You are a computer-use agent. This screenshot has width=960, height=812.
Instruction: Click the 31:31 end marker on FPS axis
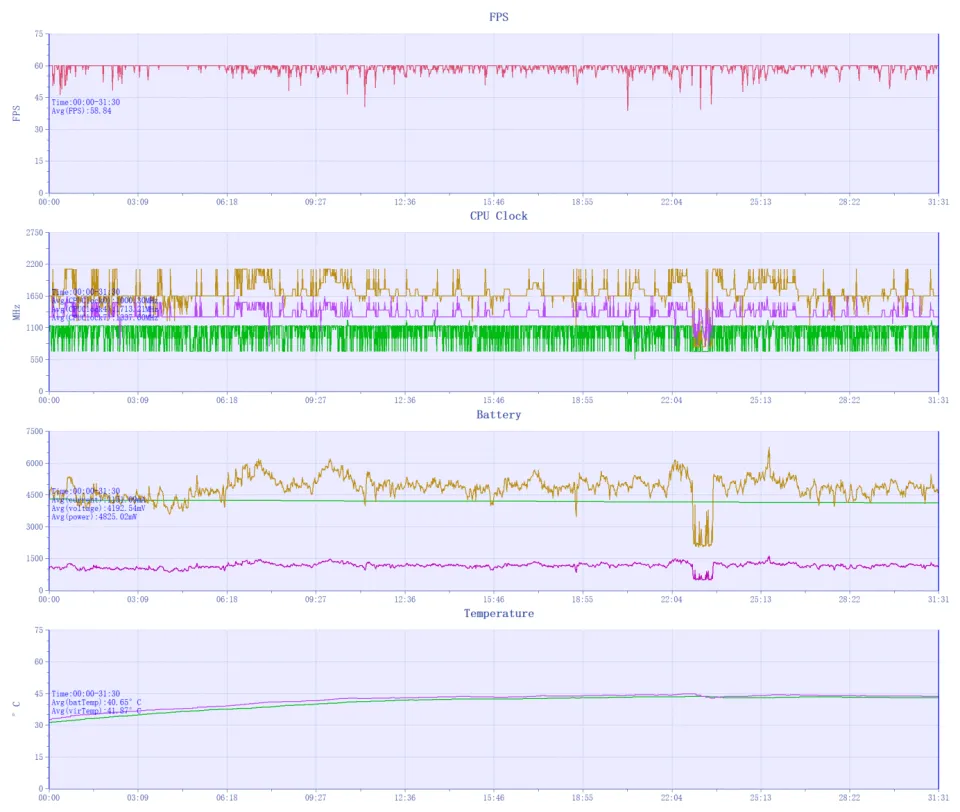(x=938, y=202)
